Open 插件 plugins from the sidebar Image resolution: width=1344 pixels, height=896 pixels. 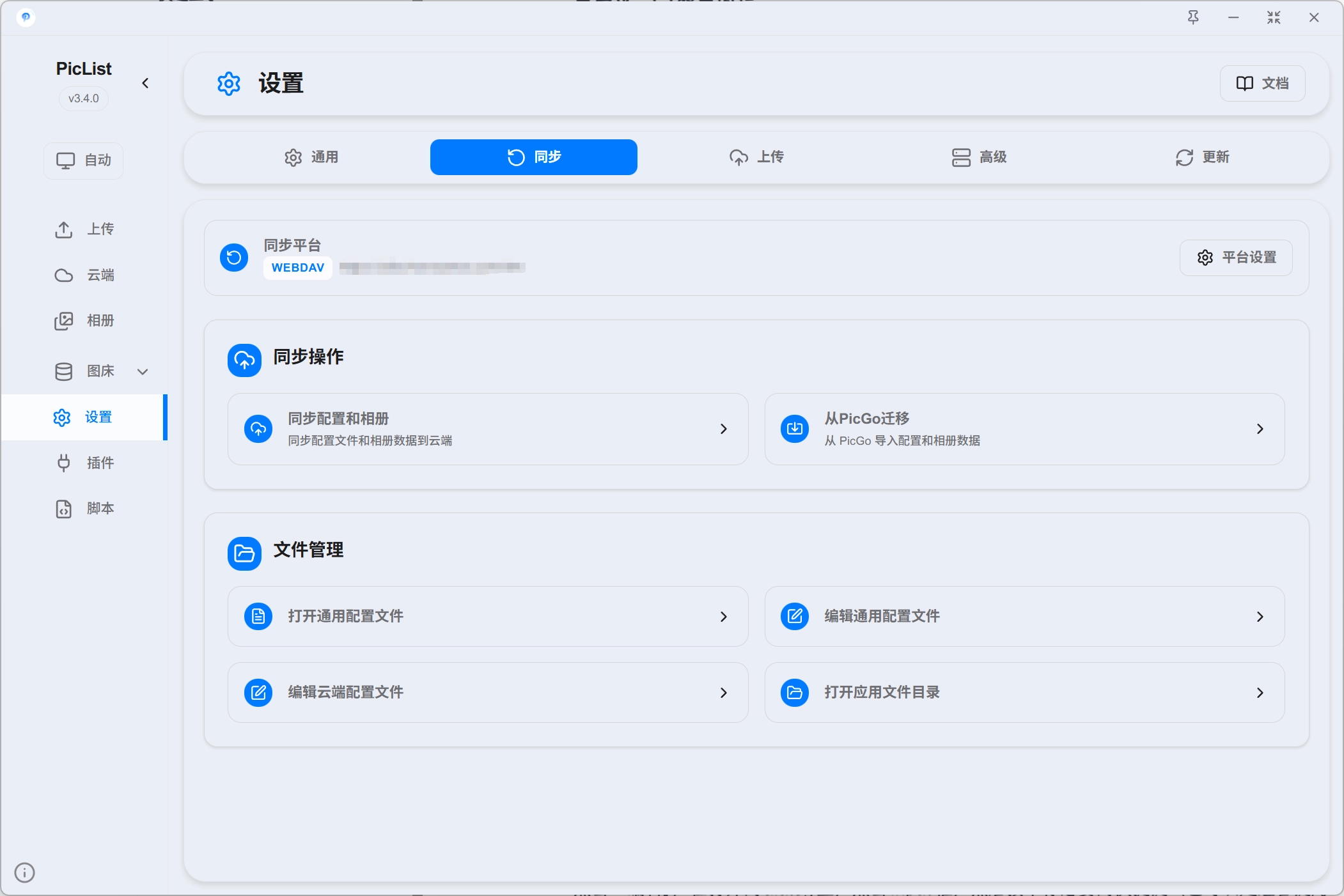pyautogui.click(x=84, y=463)
